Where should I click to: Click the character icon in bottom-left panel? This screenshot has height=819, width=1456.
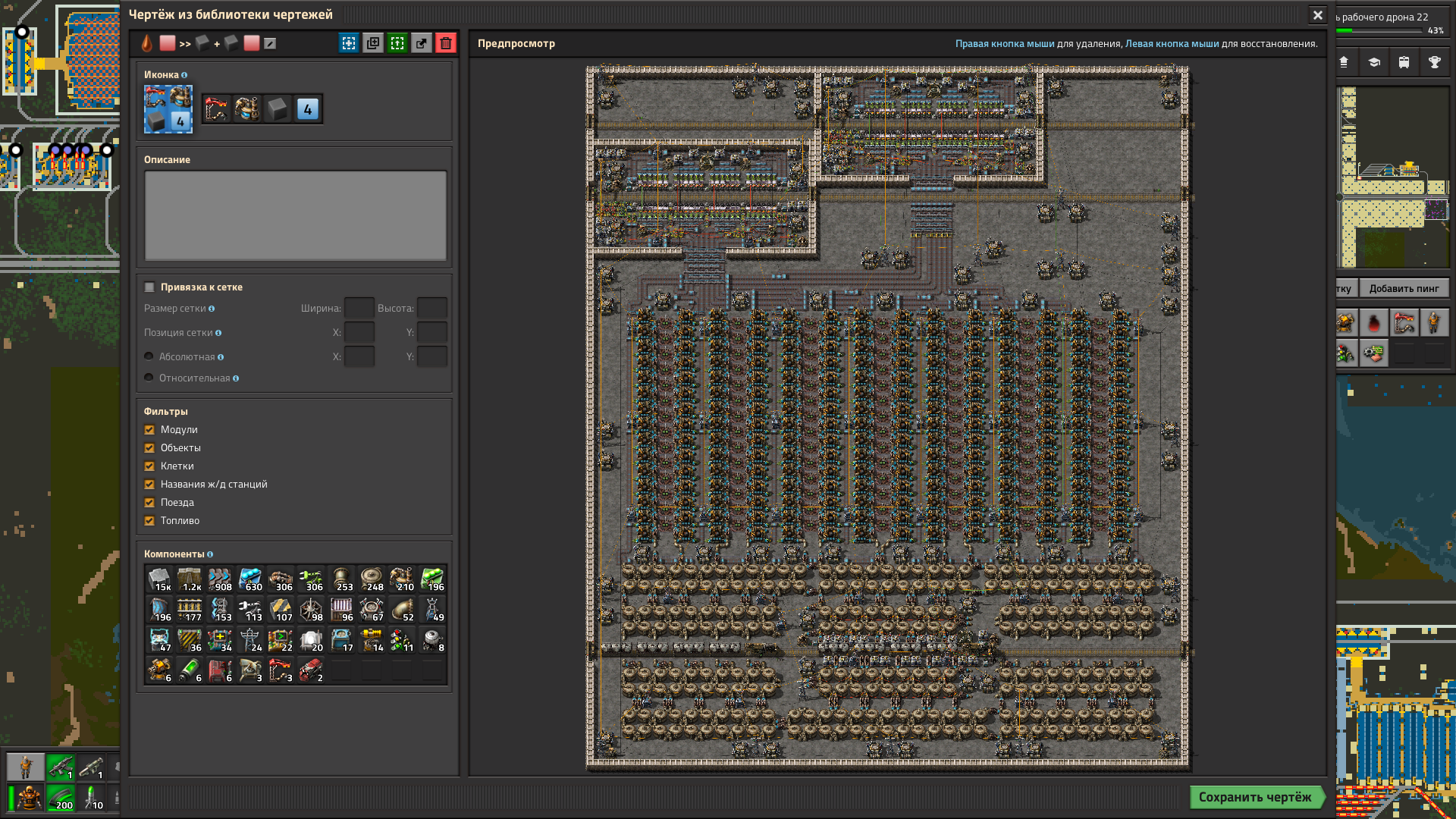click(x=26, y=767)
